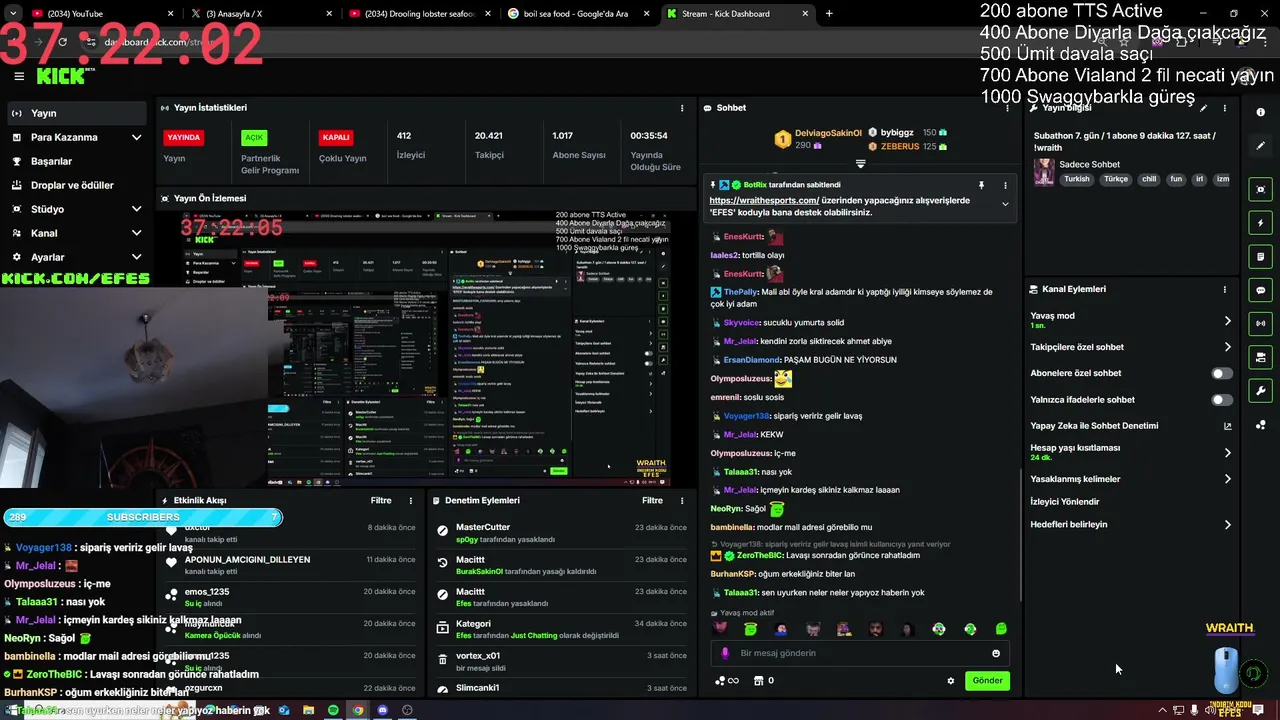Click İzleyici Yönlendir
Image resolution: width=1280 pixels, height=720 pixels.
(x=1064, y=502)
